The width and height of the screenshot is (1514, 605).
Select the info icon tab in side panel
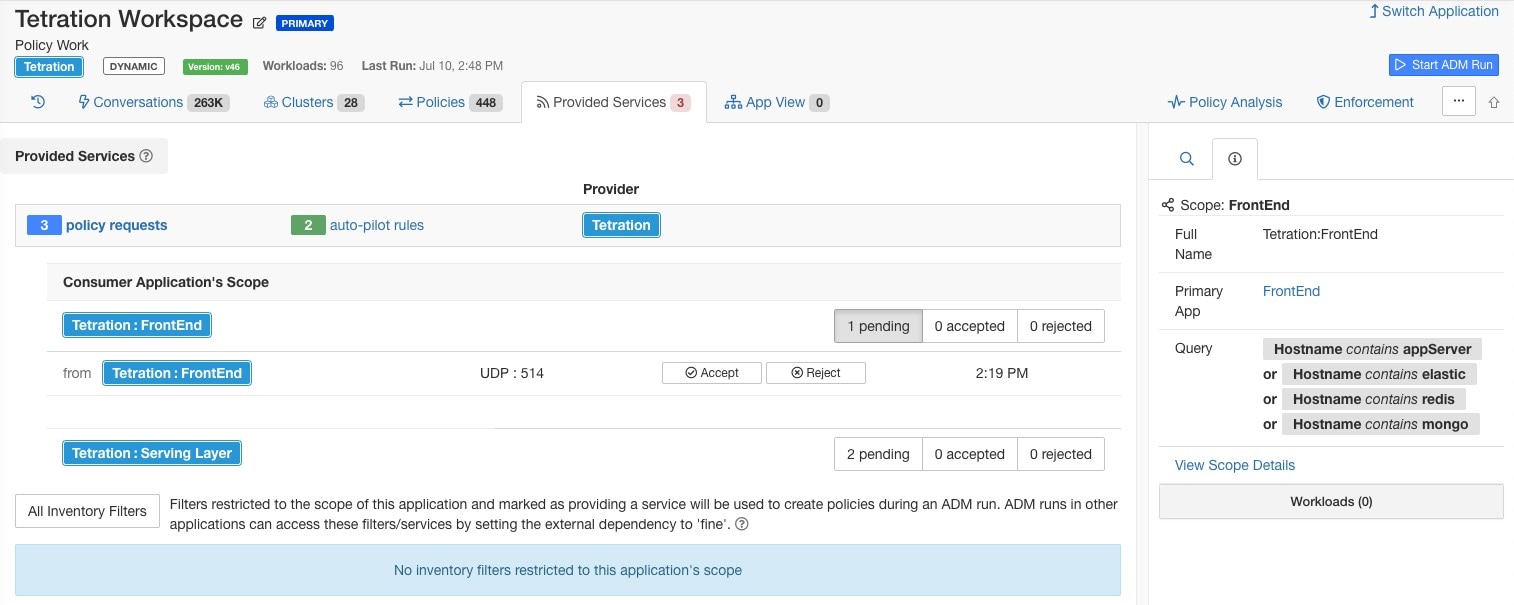point(1234,158)
